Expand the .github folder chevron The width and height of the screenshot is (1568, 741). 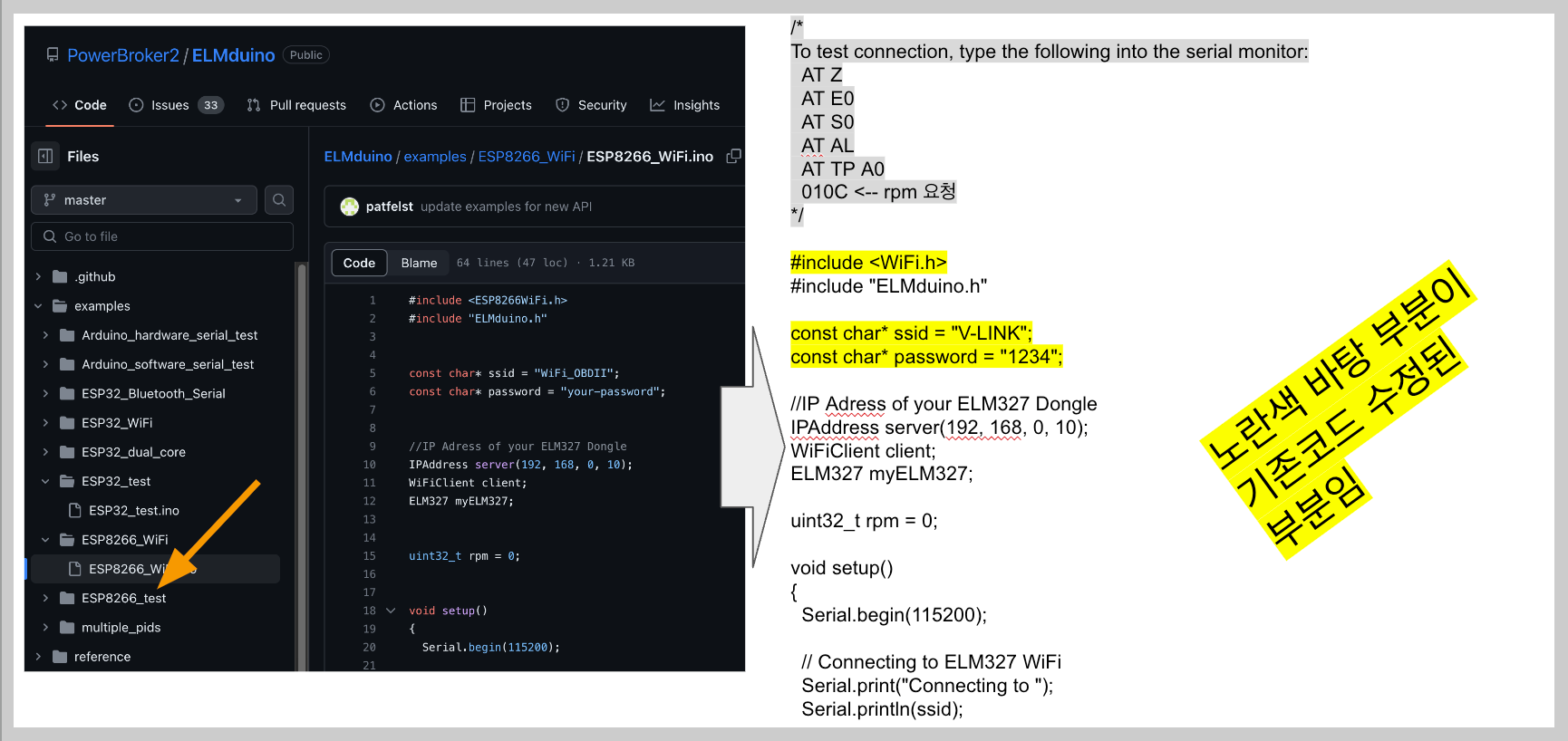pyautogui.click(x=38, y=276)
